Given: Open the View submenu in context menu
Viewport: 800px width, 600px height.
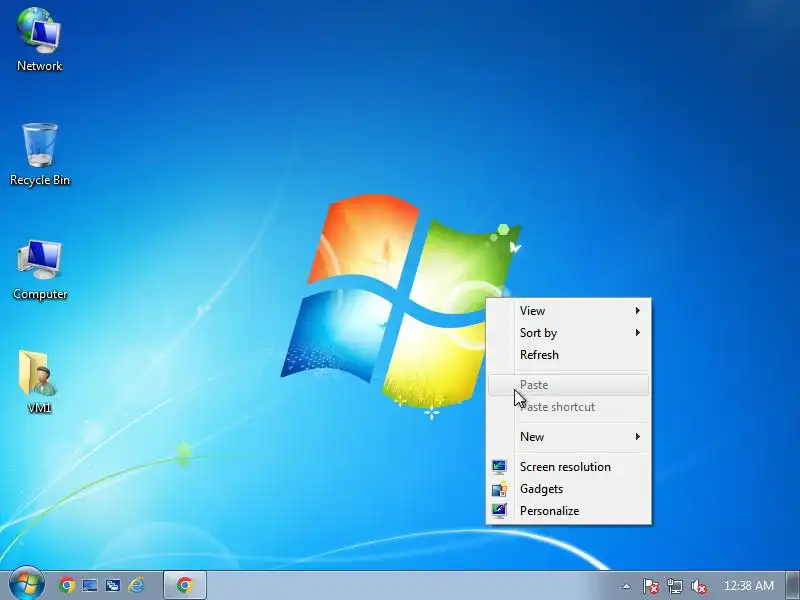Looking at the screenshot, I should click(568, 311).
